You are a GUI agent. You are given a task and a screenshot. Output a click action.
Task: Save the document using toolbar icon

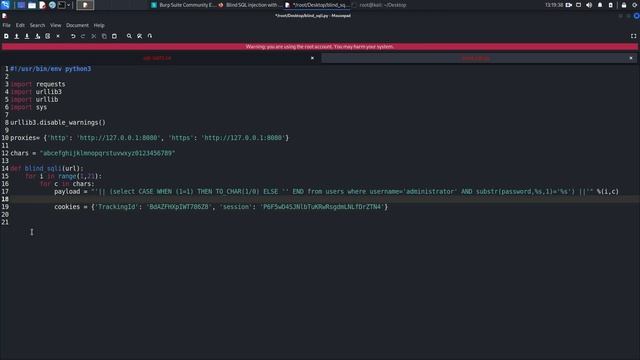tap(27, 36)
